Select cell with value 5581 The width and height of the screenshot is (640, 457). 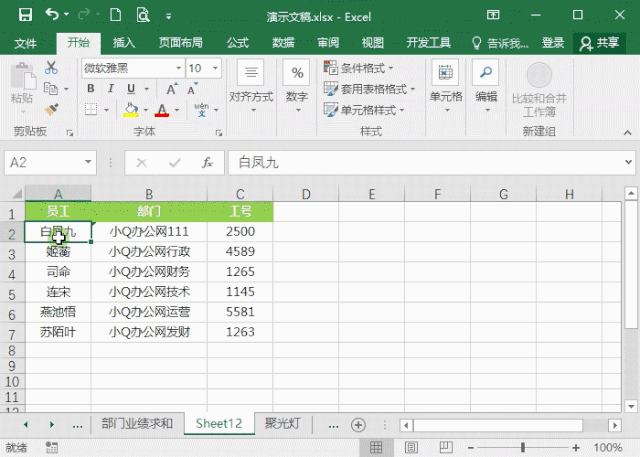(x=240, y=312)
